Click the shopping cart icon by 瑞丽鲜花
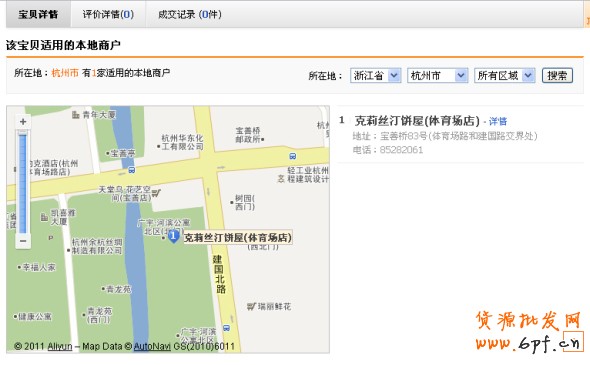590x365 pixels. (251, 307)
